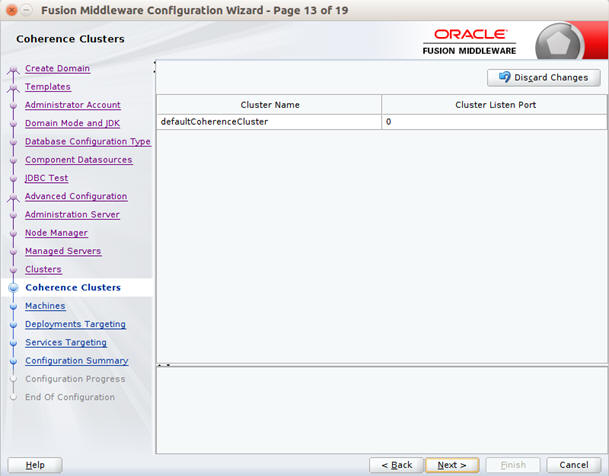Click the Advanced Configuration step marker icon
This screenshot has height=476, width=609.
14,198
